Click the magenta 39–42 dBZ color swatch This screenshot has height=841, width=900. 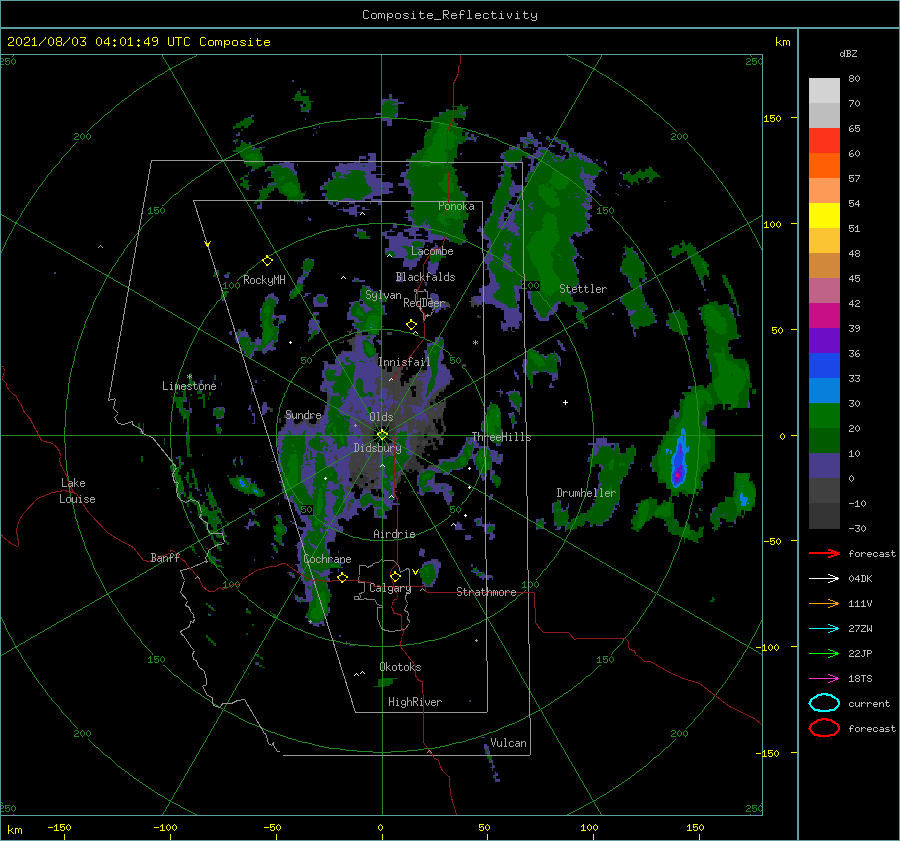coord(824,316)
